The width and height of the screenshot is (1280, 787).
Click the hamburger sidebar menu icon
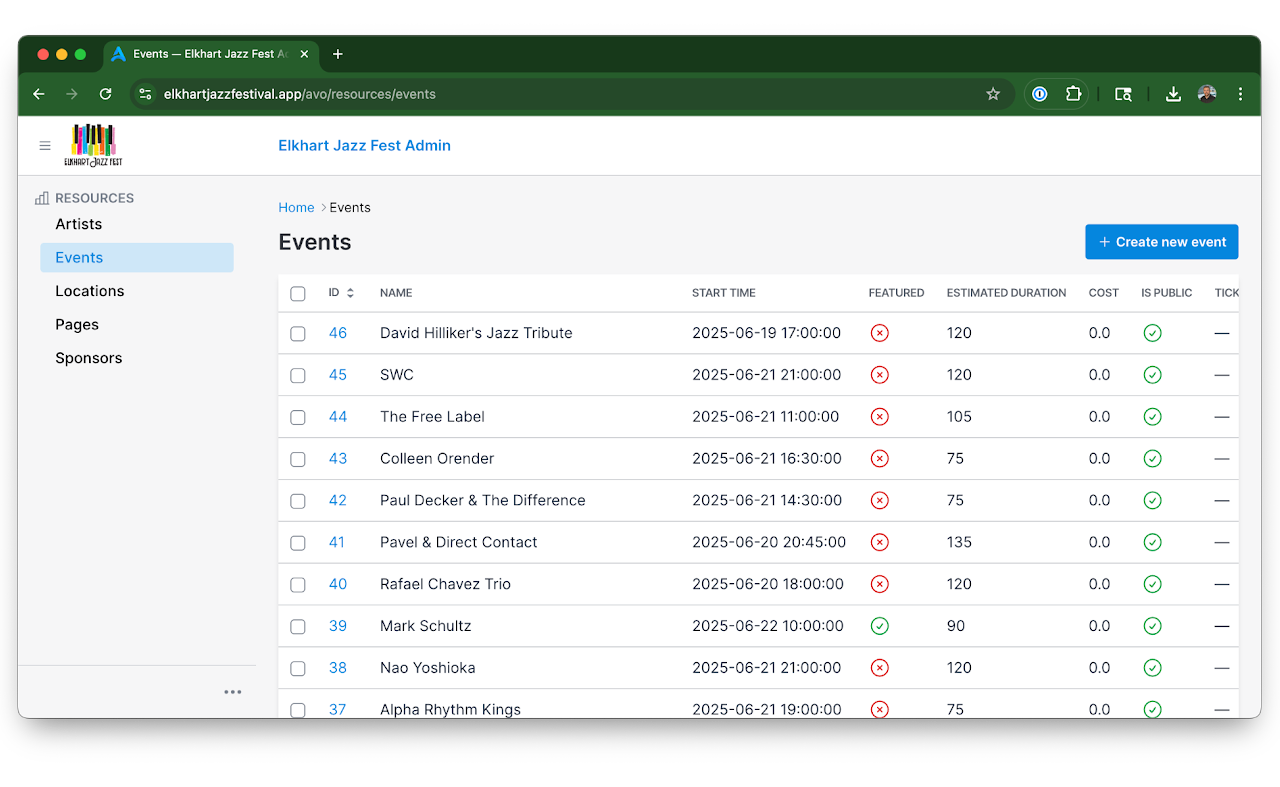pos(45,145)
